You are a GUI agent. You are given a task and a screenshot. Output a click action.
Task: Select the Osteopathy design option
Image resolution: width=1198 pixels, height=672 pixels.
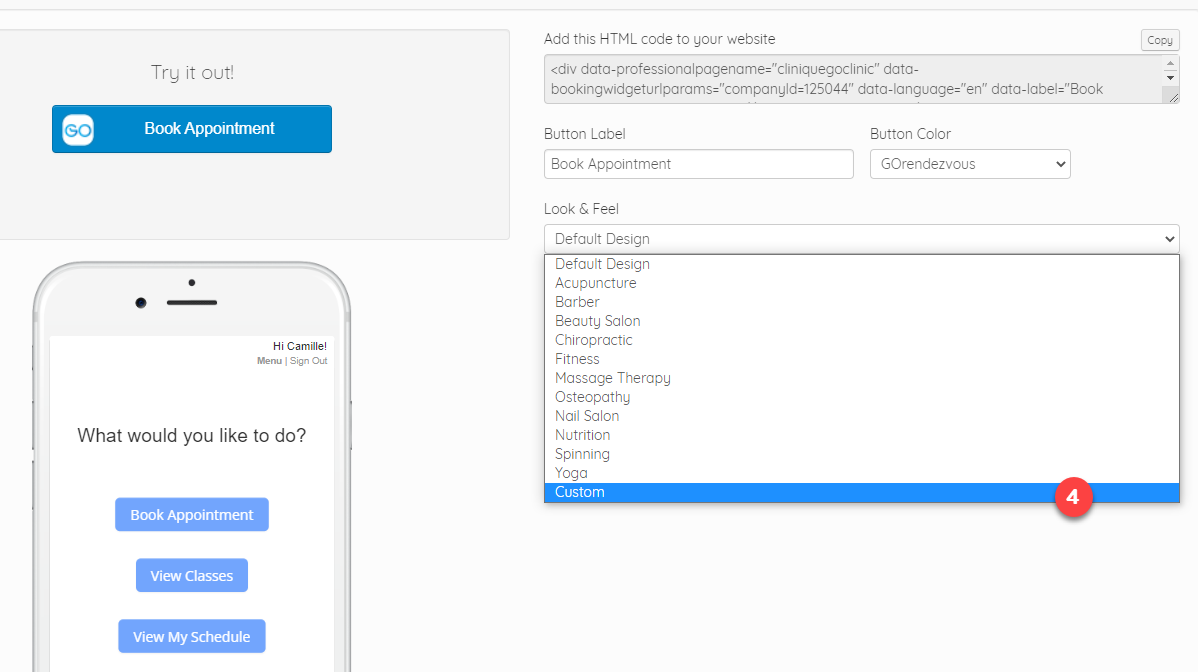click(x=861, y=397)
